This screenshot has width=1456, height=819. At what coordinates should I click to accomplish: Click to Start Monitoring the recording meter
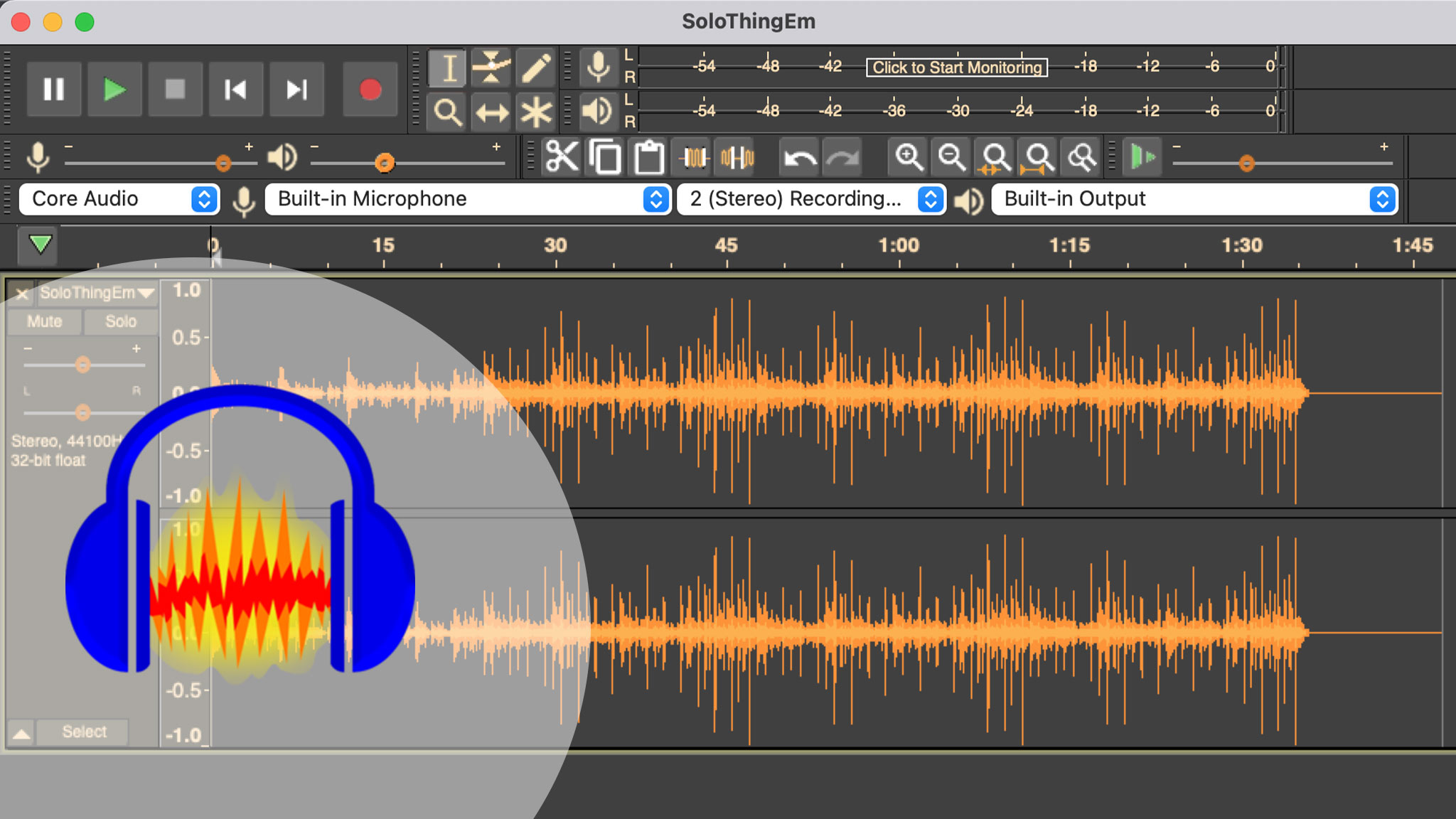pos(955,68)
